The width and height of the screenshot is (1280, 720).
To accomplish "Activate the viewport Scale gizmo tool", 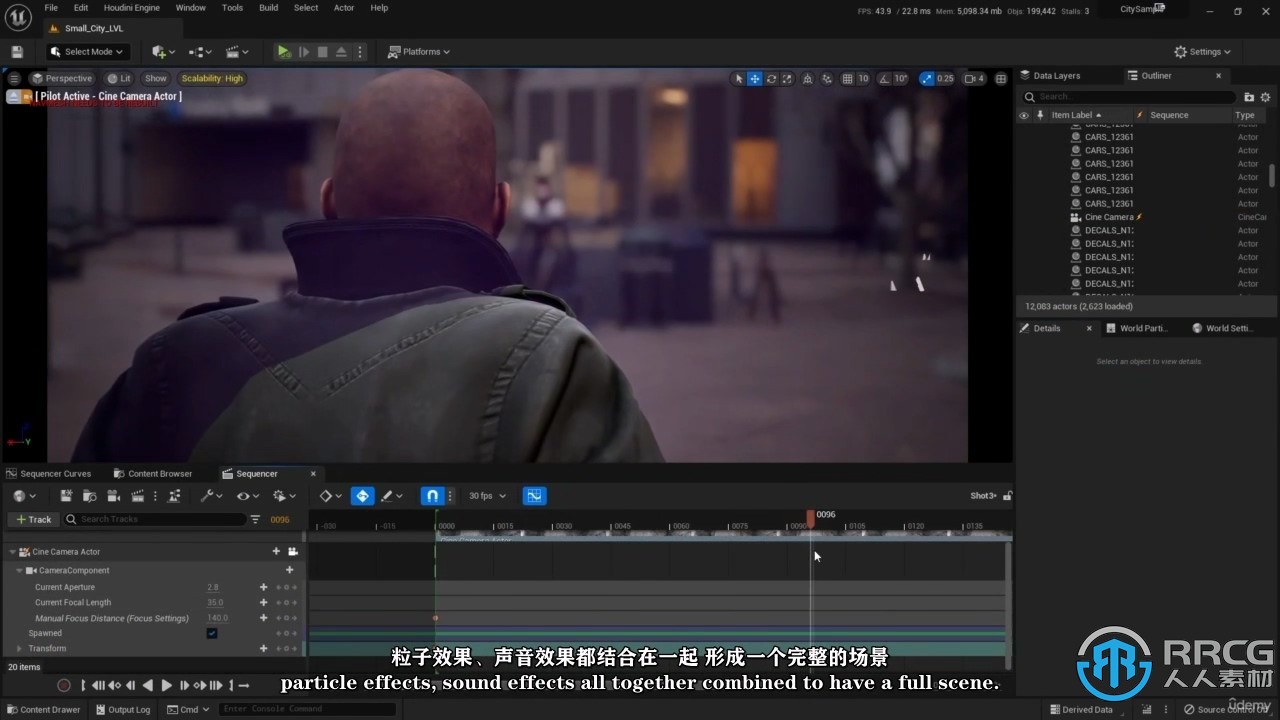I will [x=787, y=79].
